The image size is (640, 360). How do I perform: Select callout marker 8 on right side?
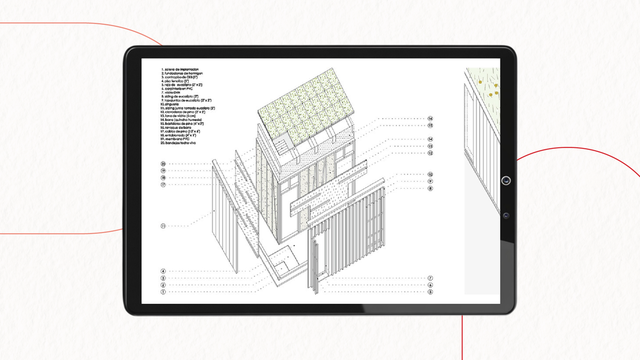pyautogui.click(x=430, y=188)
